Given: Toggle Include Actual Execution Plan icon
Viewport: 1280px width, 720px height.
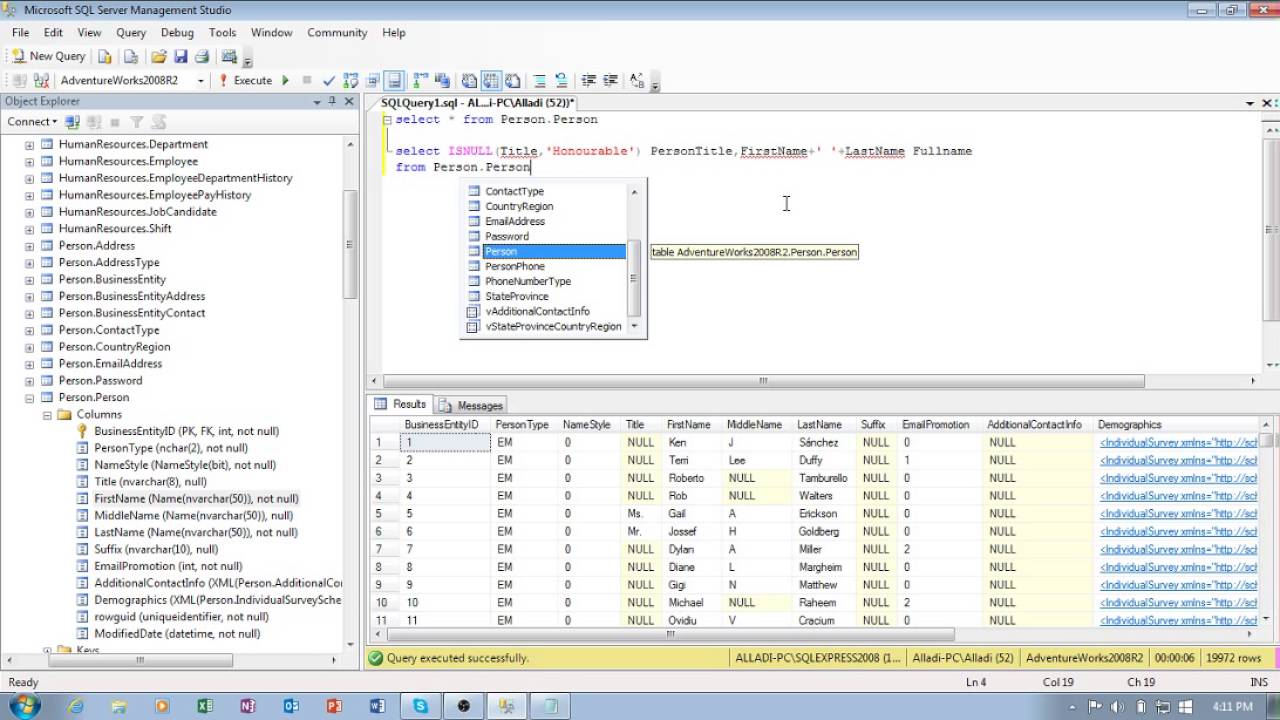Looking at the screenshot, I should click(x=420, y=81).
